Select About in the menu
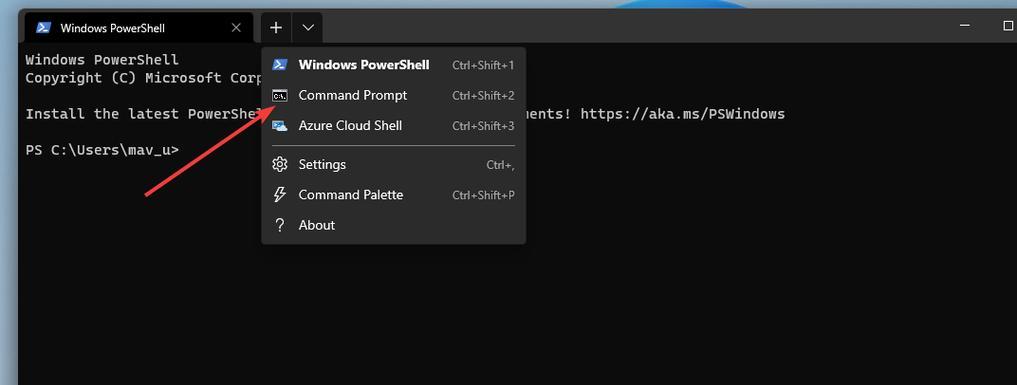This screenshot has width=1017, height=385. [x=393, y=225]
